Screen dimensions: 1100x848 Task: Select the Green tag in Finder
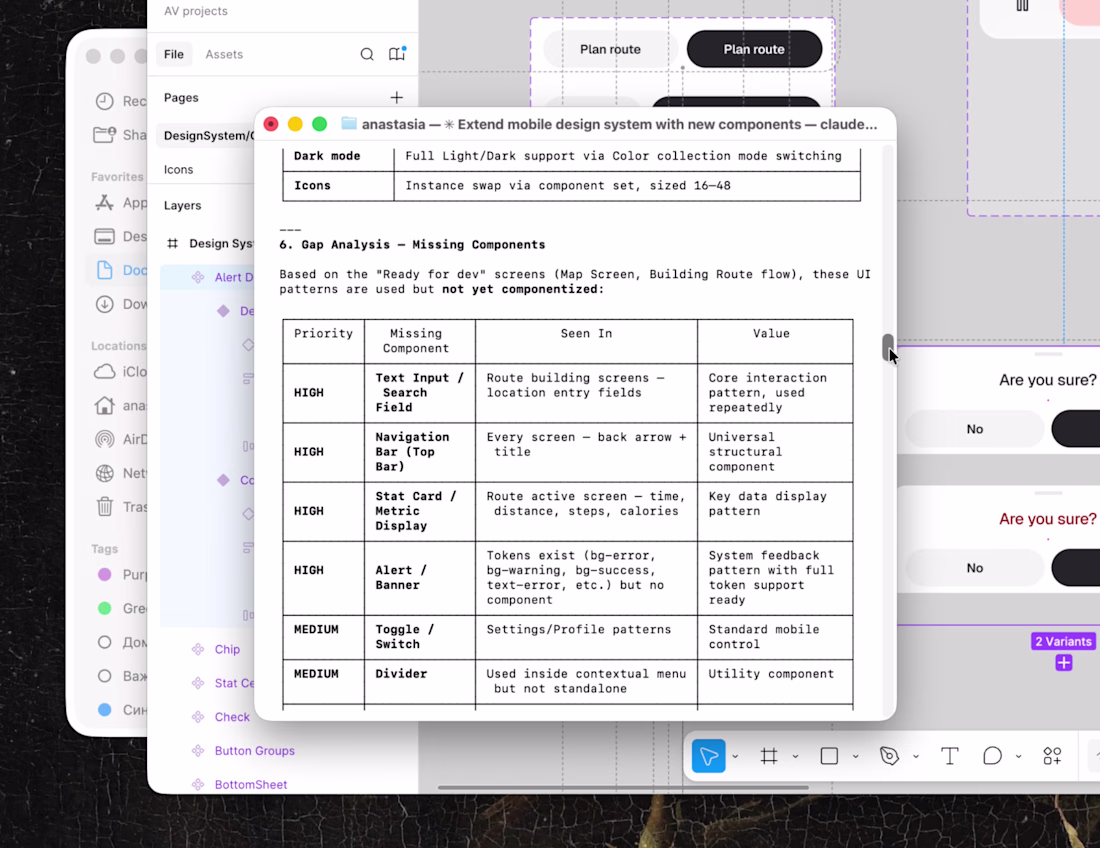point(121,608)
